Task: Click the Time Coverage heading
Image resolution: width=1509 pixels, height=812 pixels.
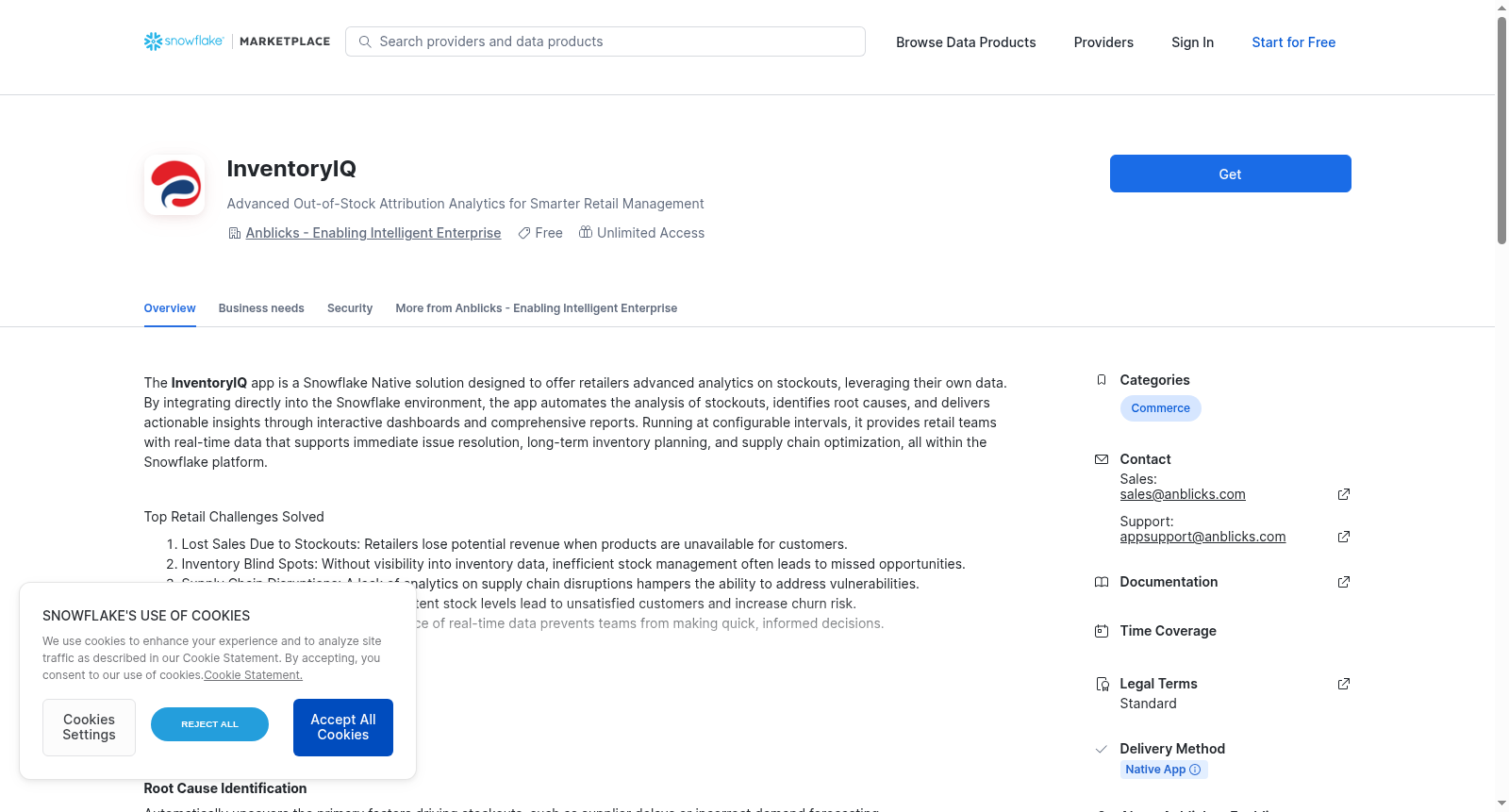Action: coord(1168,631)
